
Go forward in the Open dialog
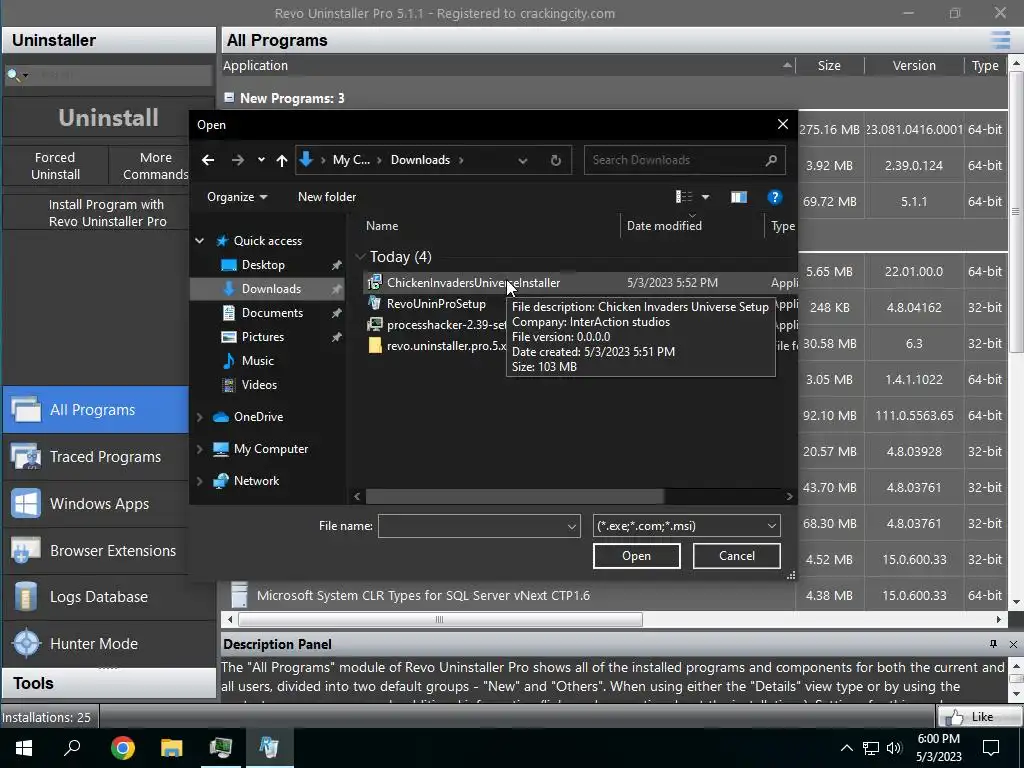coord(238,160)
